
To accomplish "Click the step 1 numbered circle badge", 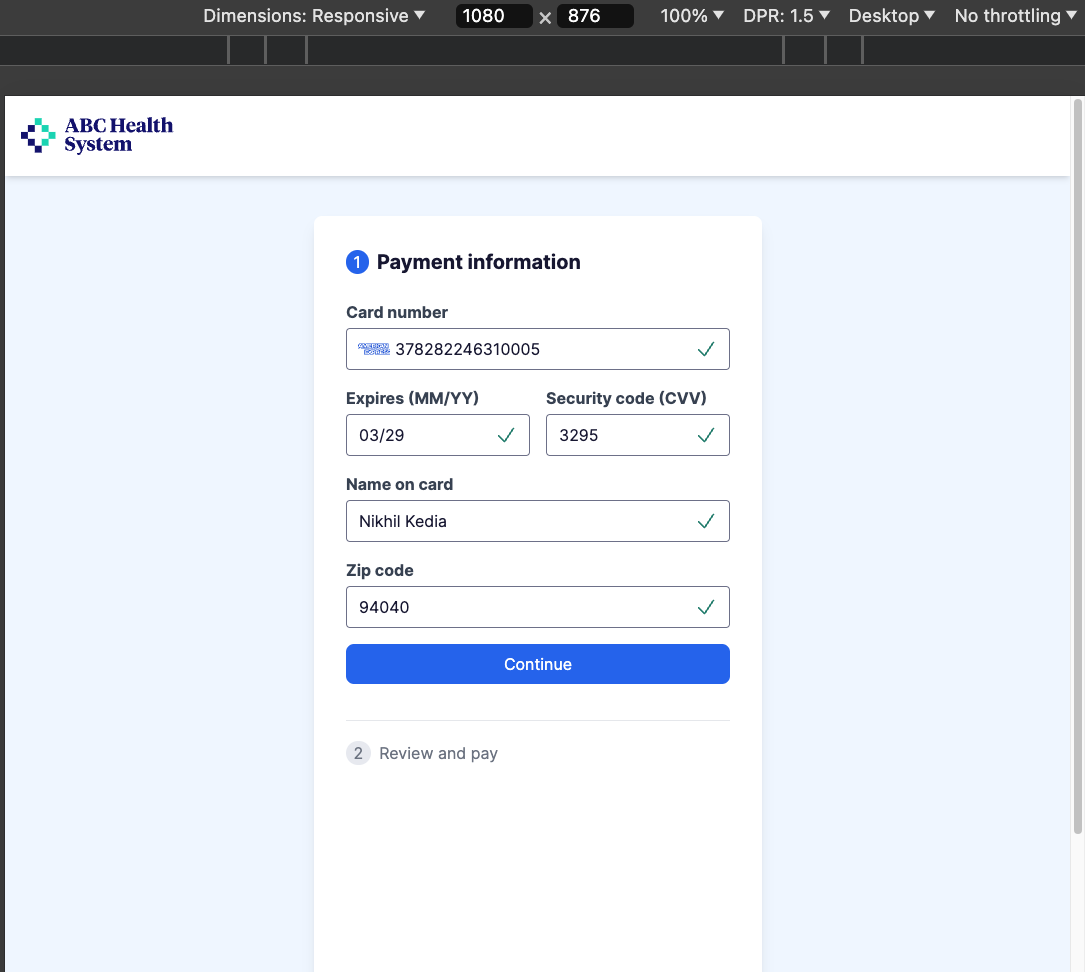I will point(358,262).
